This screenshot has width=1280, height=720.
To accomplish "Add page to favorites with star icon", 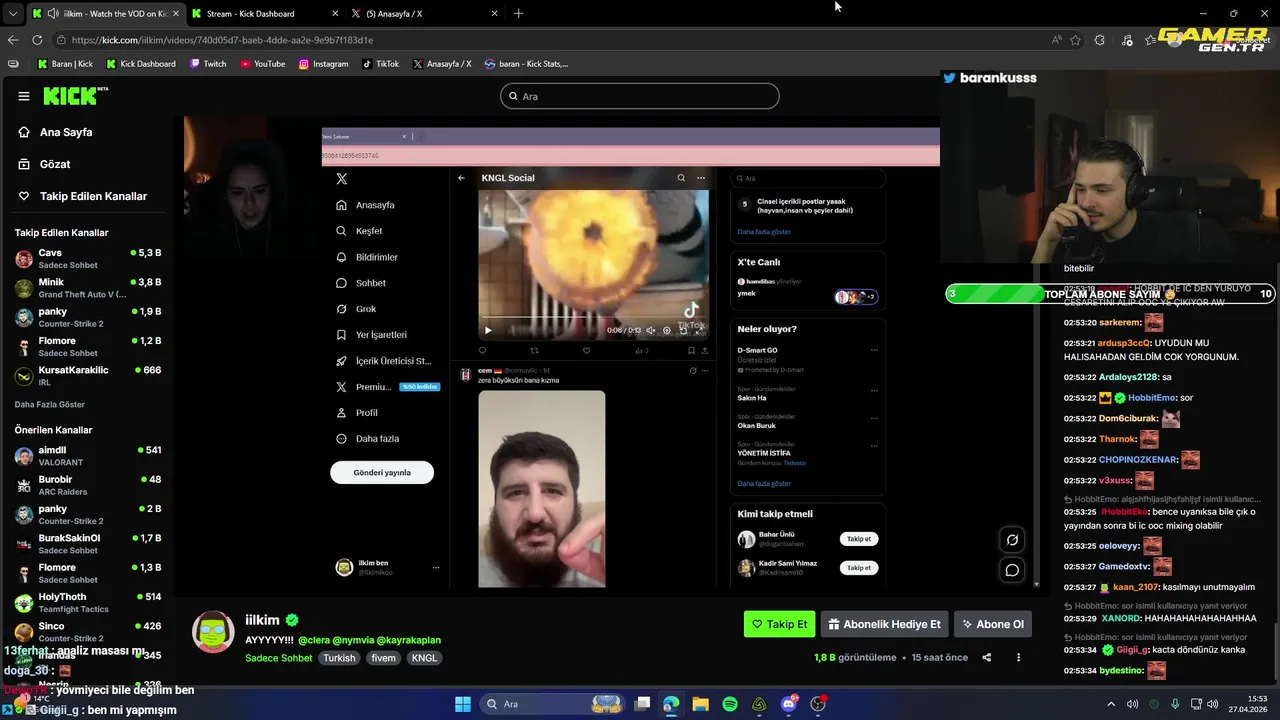I will coord(1076,40).
